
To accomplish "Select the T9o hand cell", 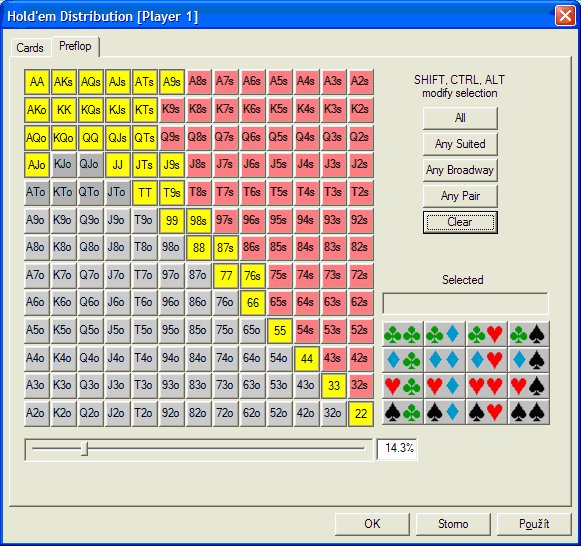I will (x=145, y=220).
